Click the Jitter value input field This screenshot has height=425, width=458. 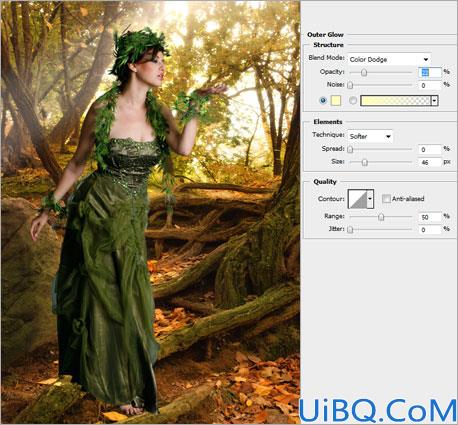point(429,230)
